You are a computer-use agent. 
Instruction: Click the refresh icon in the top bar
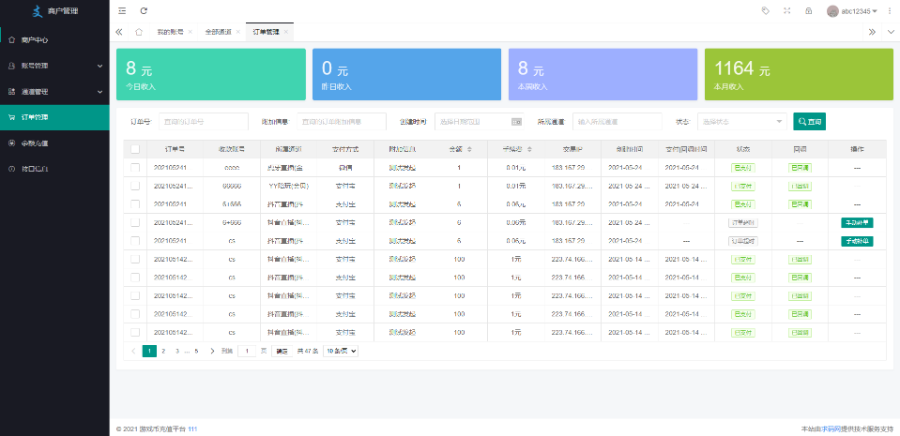click(144, 11)
